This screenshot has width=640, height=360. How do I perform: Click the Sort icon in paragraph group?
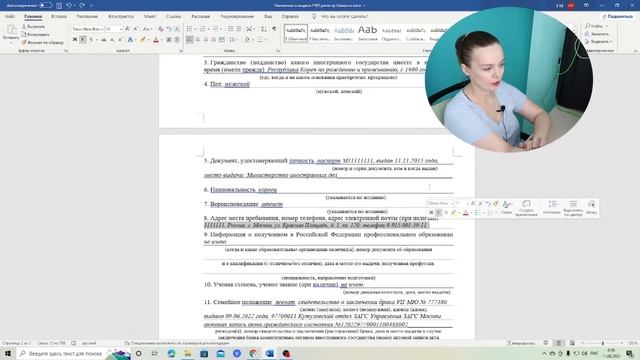coord(264,29)
